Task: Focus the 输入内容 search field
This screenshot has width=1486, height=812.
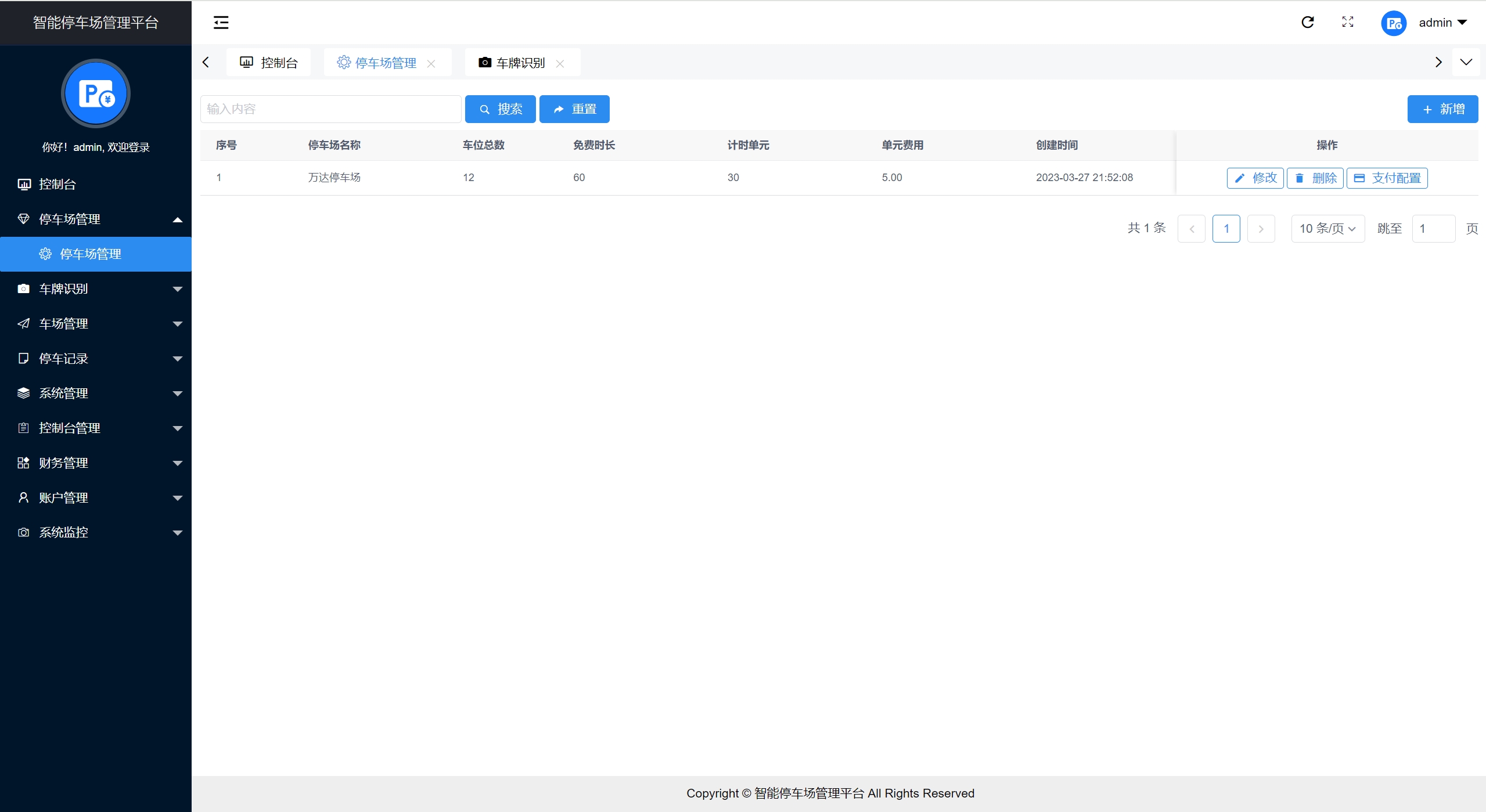Action: 330,109
